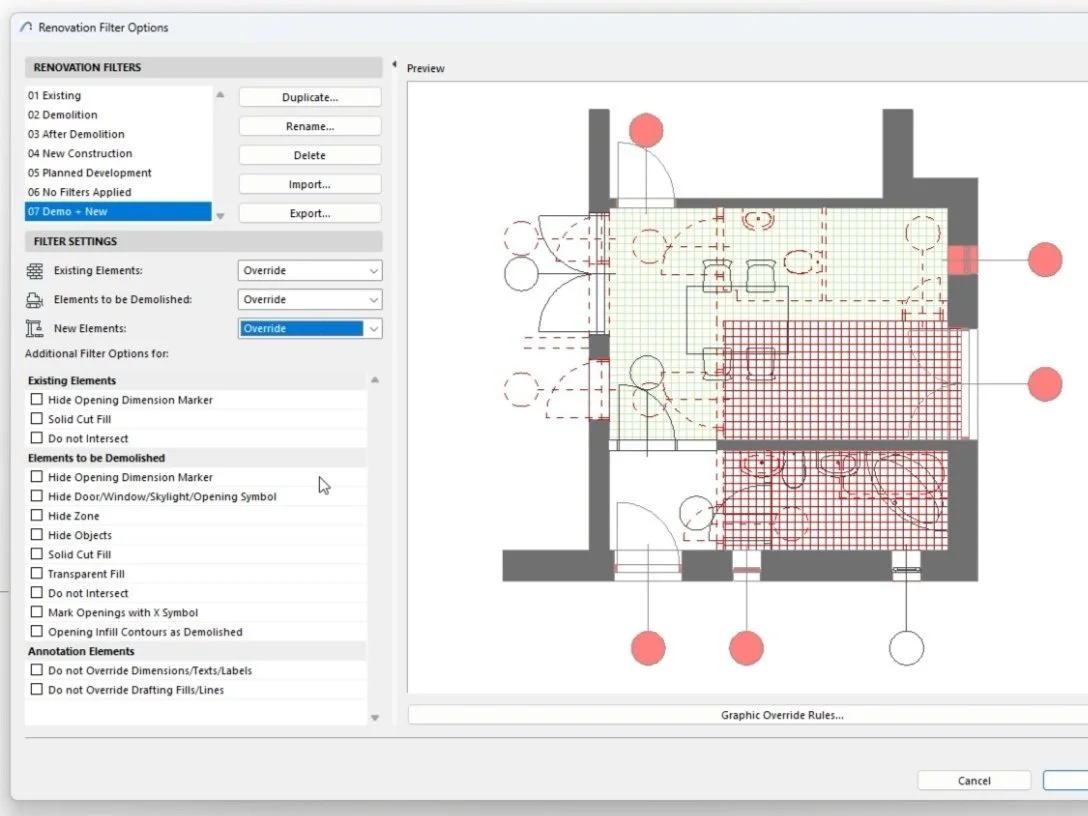This screenshot has height=816, width=1088.
Task: Select the 02 Demolition filter
Action: [x=118, y=115]
